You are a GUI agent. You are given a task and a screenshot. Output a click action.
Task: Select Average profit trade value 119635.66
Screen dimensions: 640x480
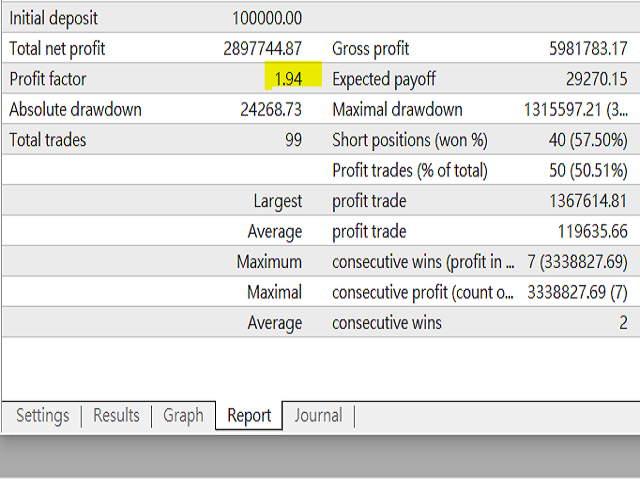[593, 231]
